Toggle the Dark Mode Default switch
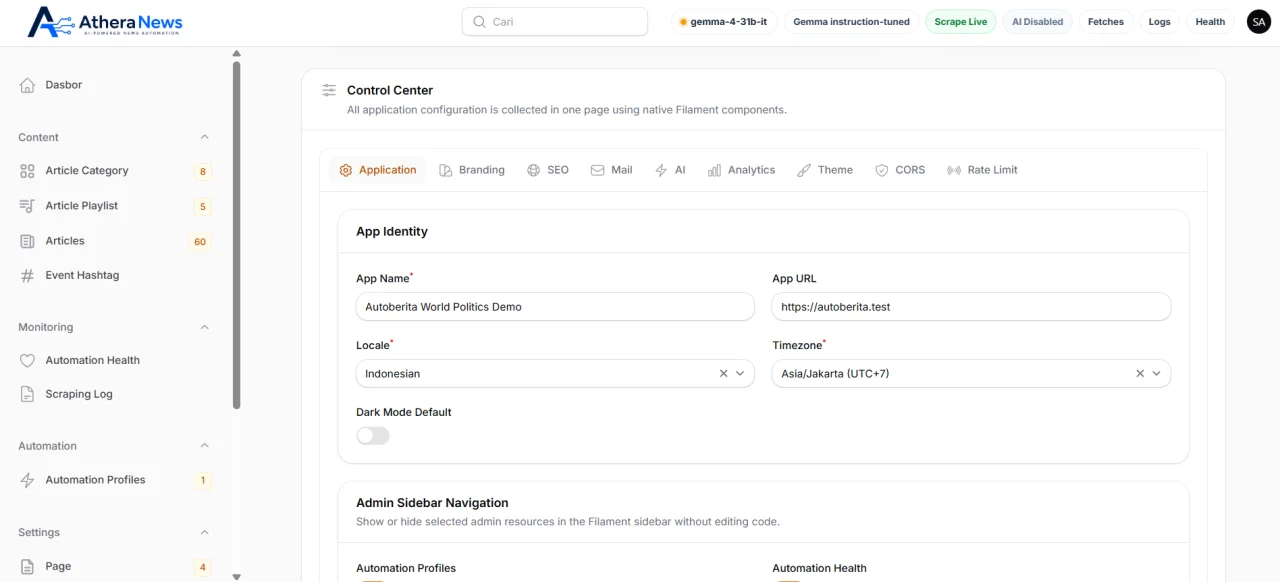Image resolution: width=1280 pixels, height=582 pixels. point(373,436)
